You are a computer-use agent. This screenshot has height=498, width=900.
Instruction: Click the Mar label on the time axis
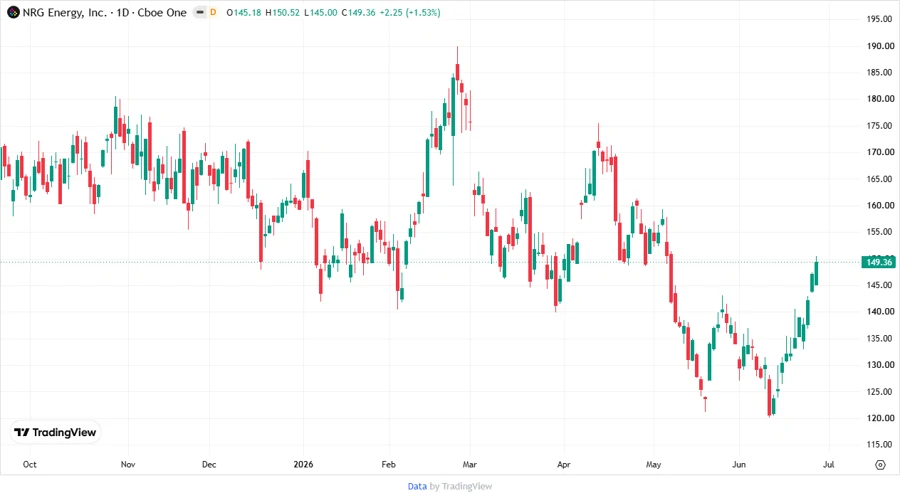pos(470,464)
